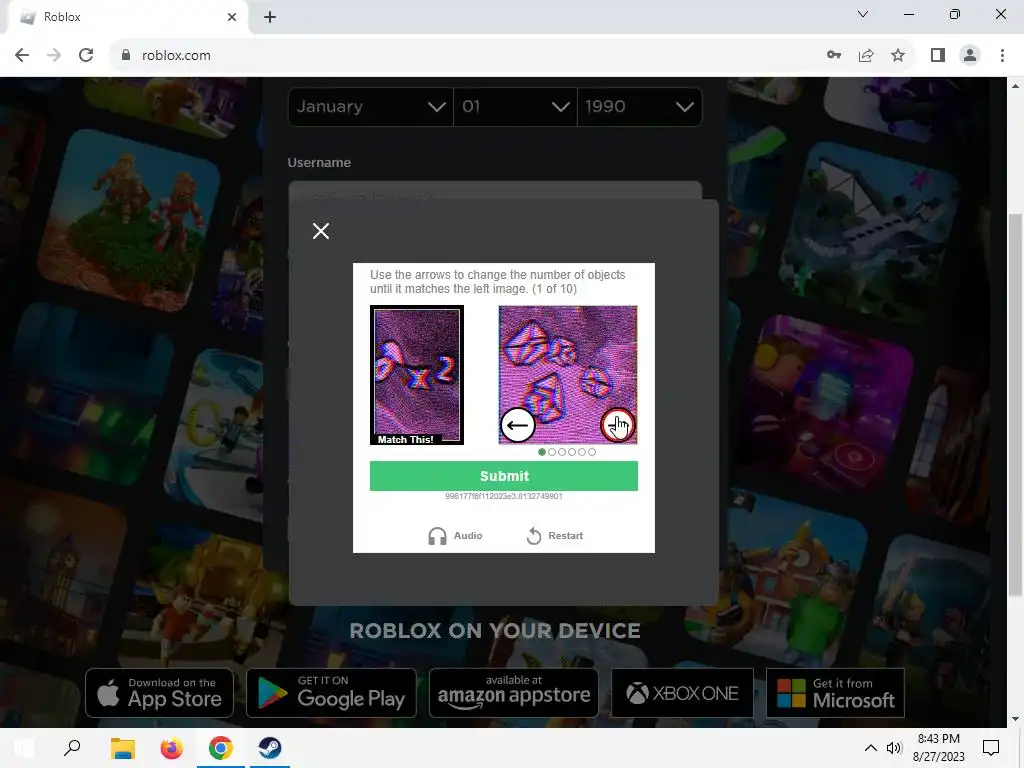Close the captcha dialog with the X
This screenshot has width=1024, height=768.
[321, 231]
